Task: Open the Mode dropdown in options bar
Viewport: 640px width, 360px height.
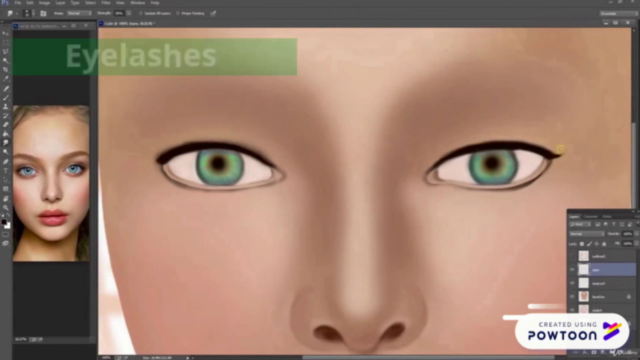Action: 79,13
